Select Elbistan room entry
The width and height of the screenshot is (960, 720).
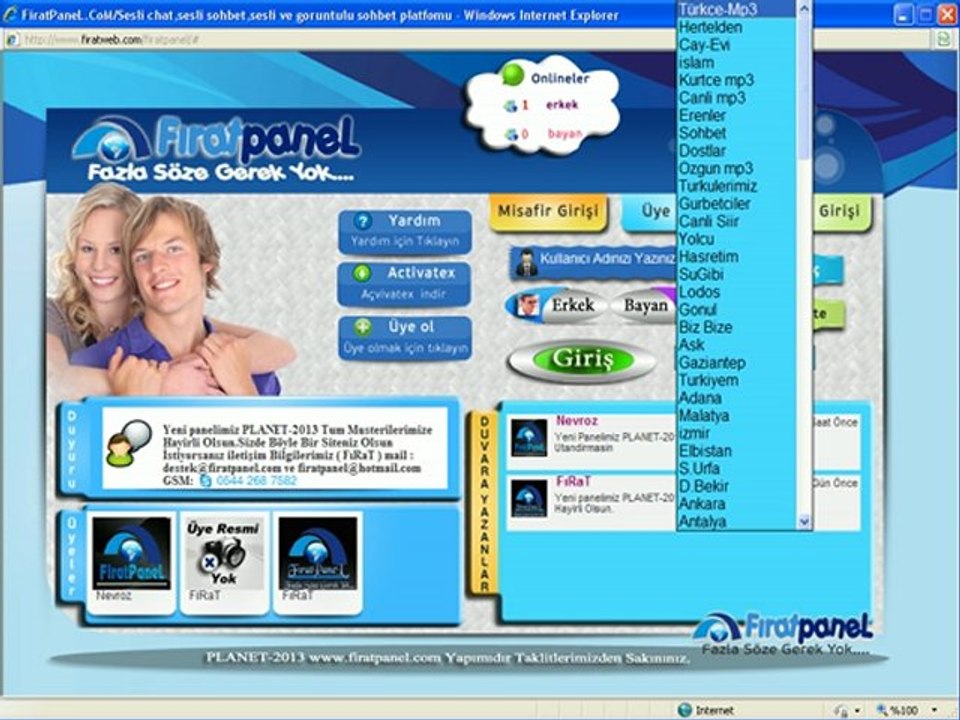tap(736, 451)
